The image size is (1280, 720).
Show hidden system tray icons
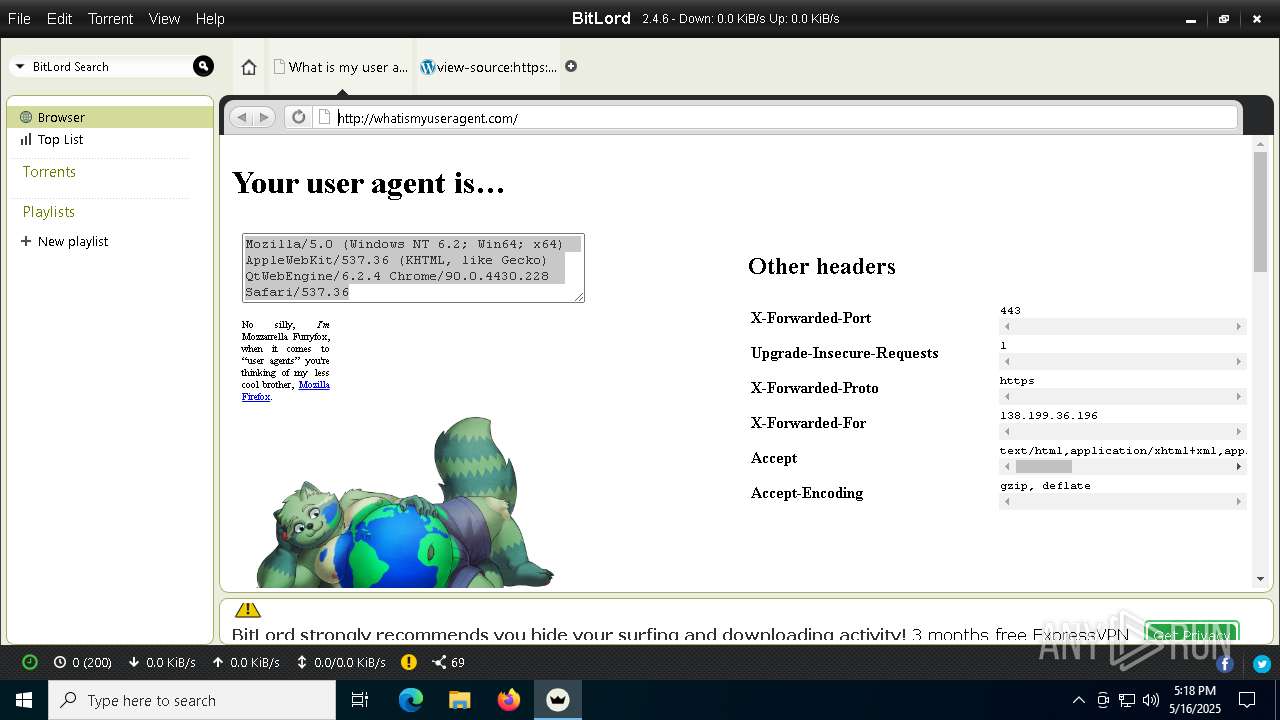click(1078, 700)
